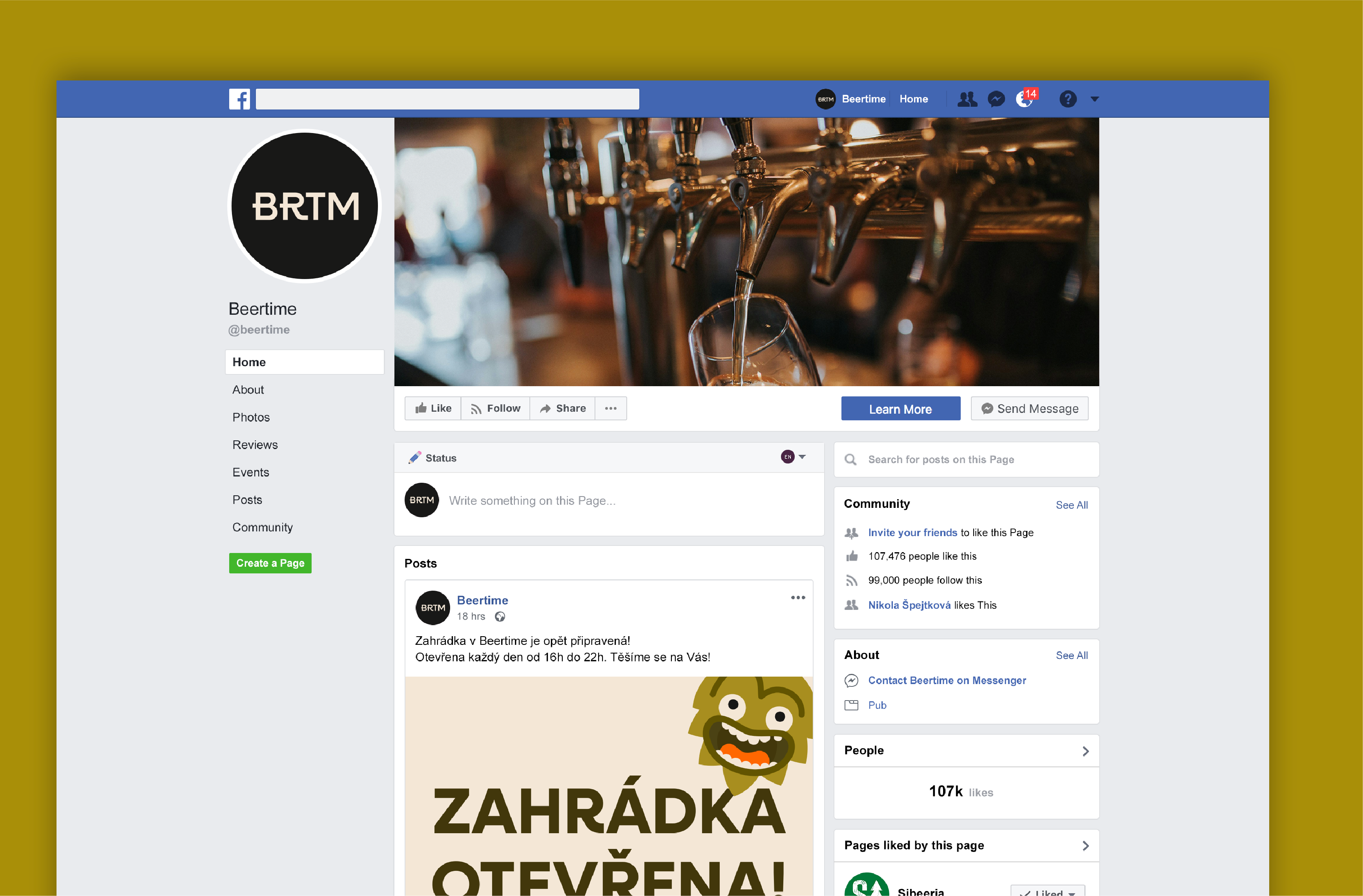The height and width of the screenshot is (896, 1363).
Task: Click the people icon beside Nikola Špejtková
Action: click(x=852, y=605)
